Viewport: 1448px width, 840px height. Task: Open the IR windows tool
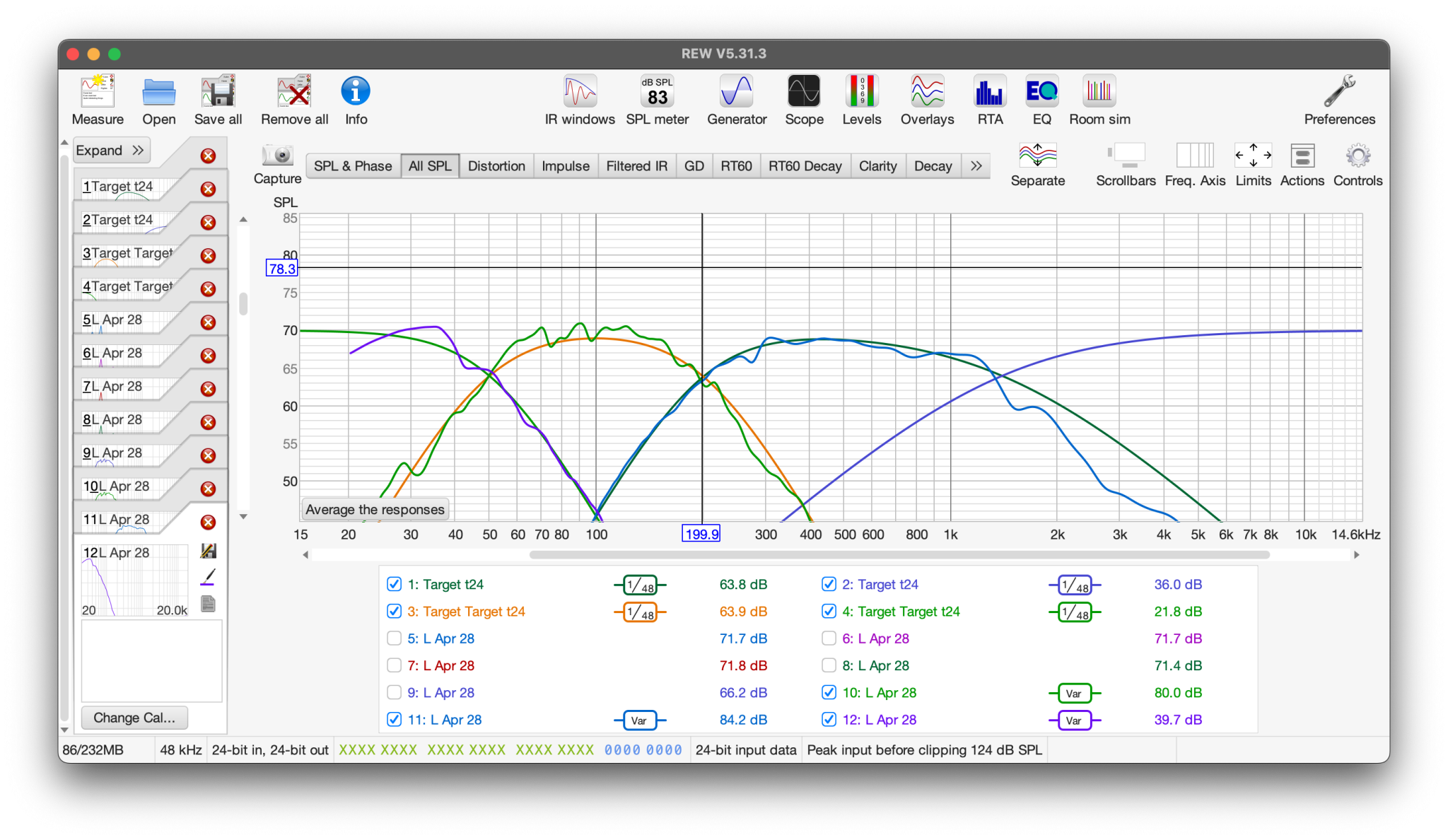point(580,92)
